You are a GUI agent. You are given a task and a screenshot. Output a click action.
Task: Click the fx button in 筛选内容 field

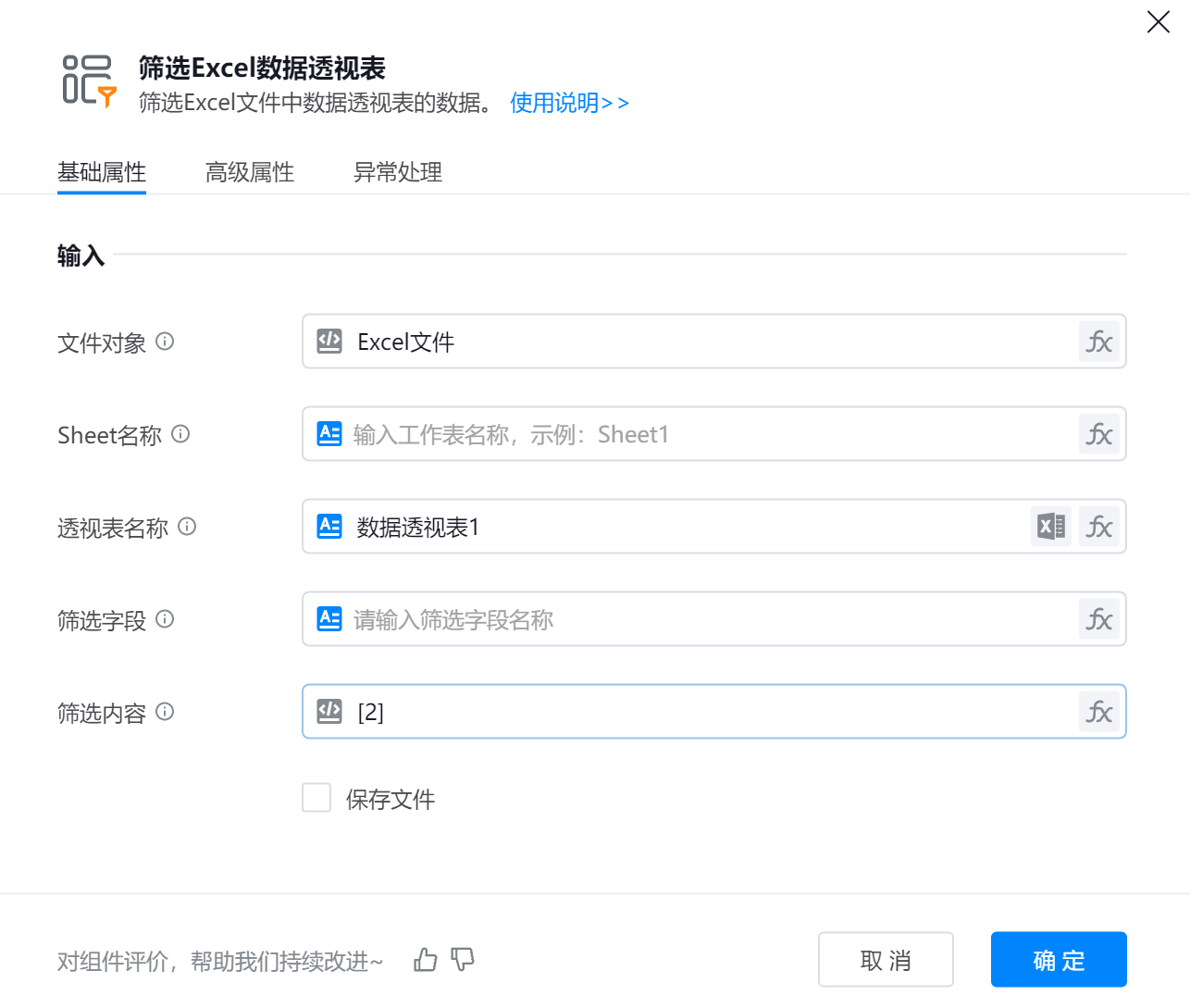click(1098, 712)
